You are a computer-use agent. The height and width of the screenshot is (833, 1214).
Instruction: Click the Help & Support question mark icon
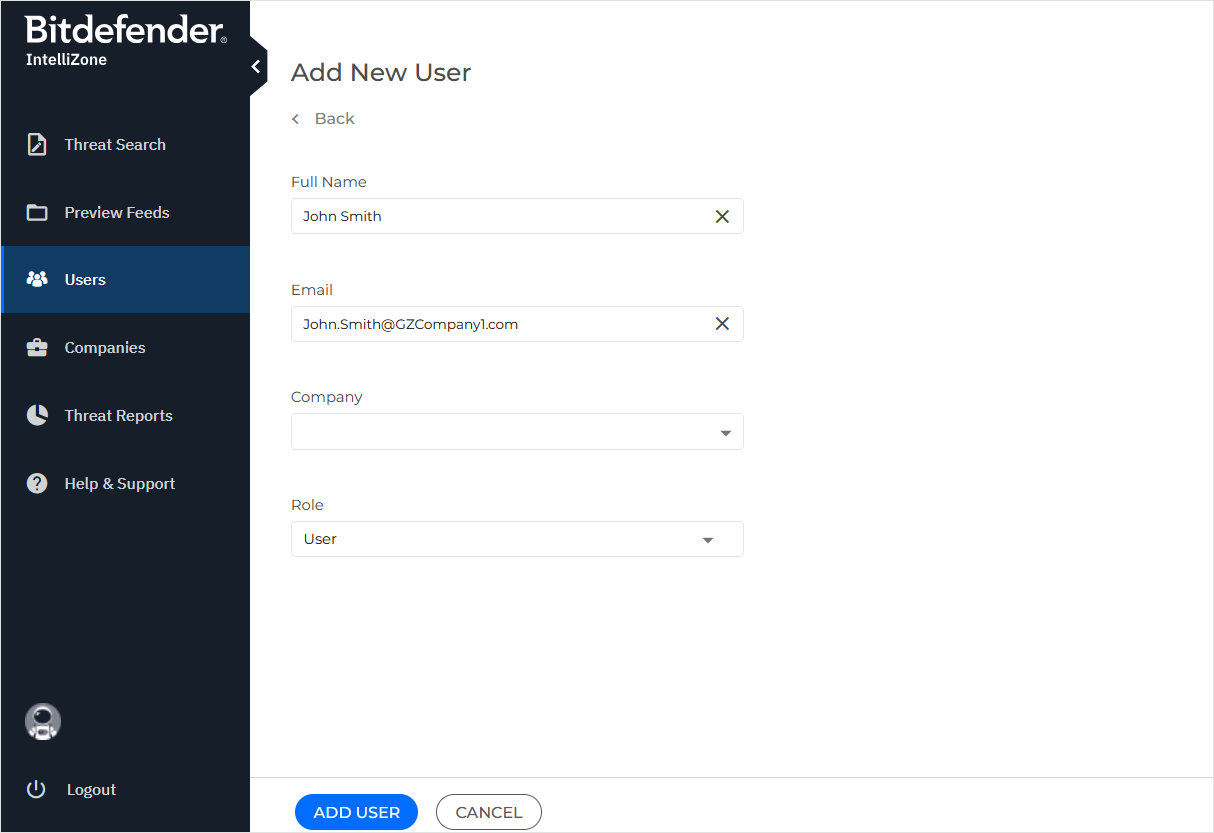(x=37, y=484)
